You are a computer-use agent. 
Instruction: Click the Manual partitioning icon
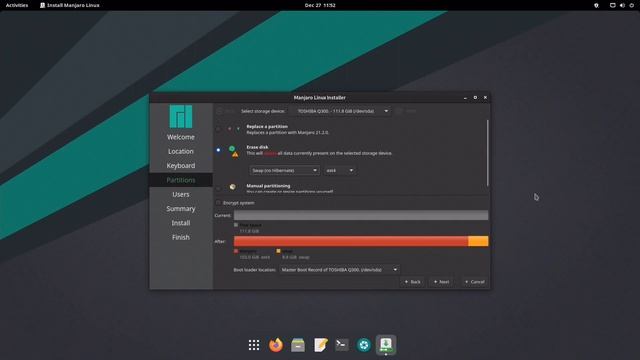232,187
